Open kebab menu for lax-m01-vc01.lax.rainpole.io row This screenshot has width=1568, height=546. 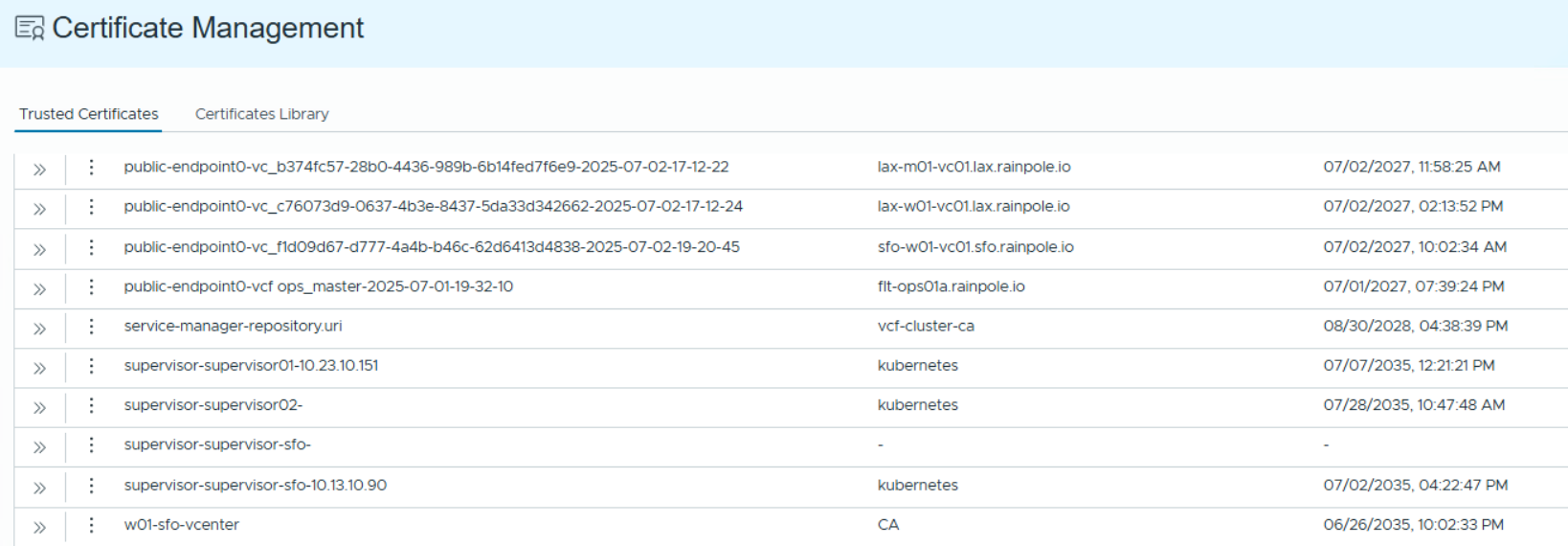tap(91, 167)
